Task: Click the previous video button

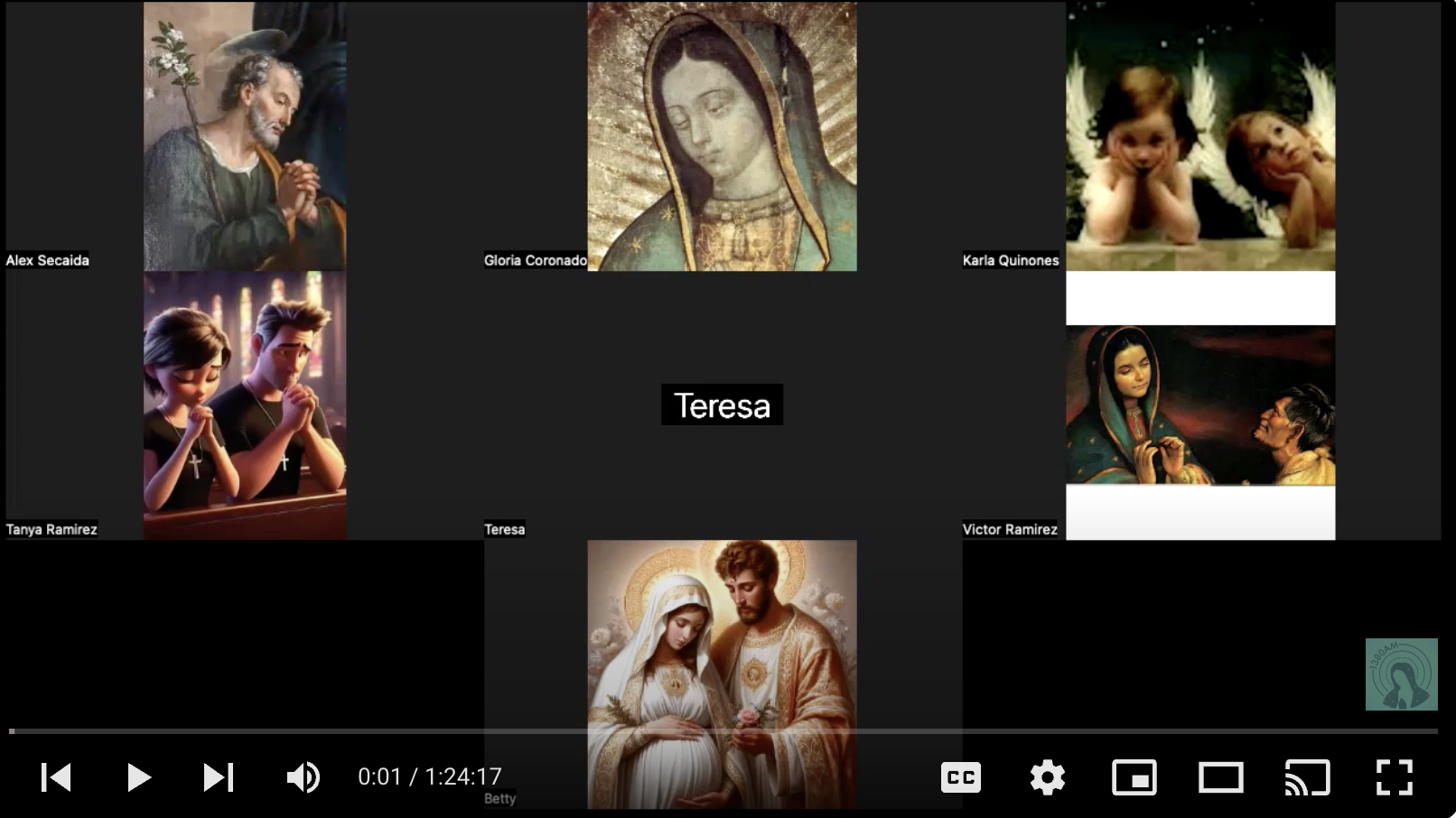Action: (x=56, y=777)
